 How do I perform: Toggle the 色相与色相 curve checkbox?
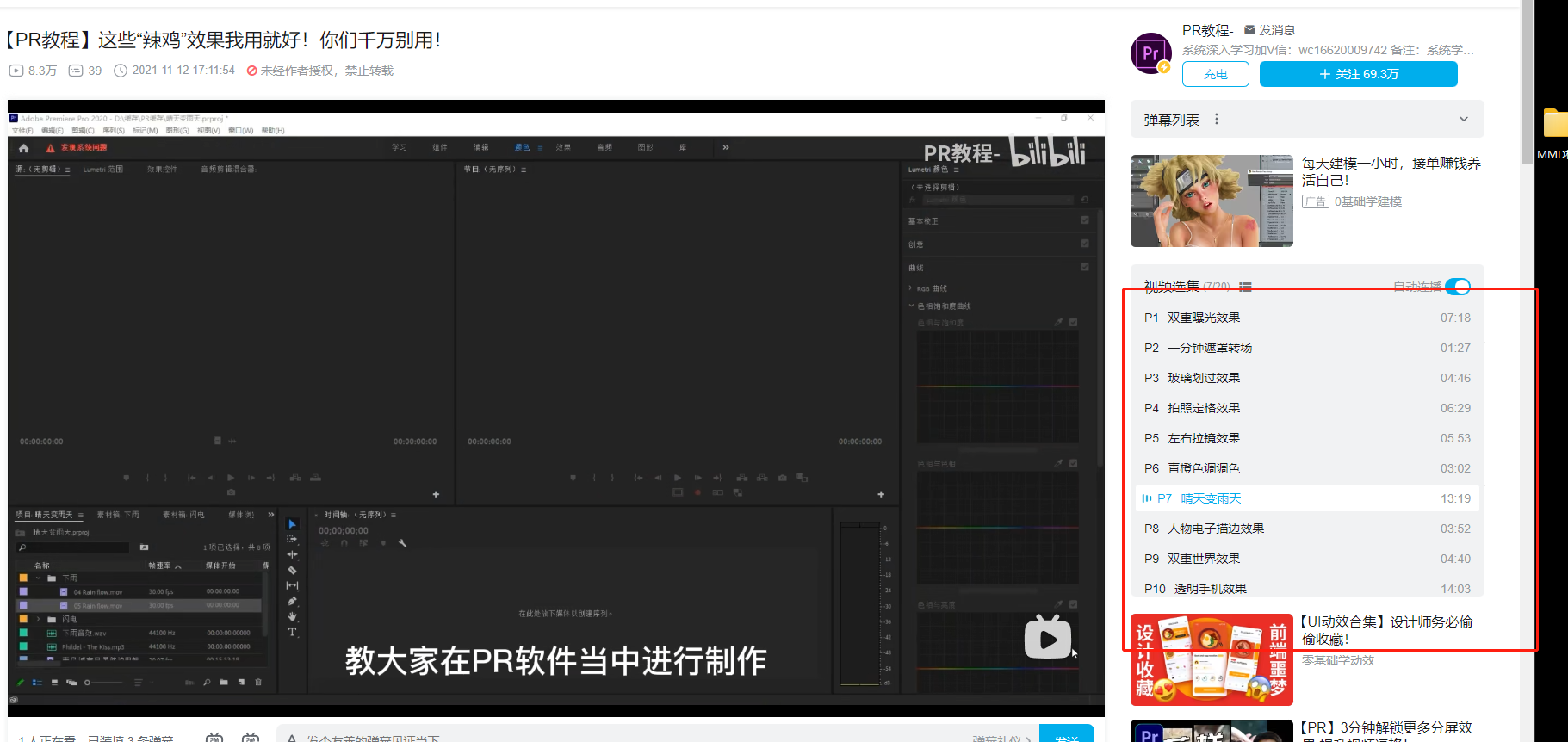1074,463
